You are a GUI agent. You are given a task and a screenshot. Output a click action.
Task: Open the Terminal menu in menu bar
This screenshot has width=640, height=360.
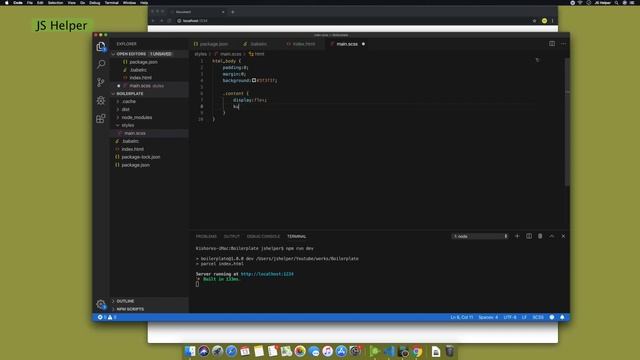[x=111, y=2]
